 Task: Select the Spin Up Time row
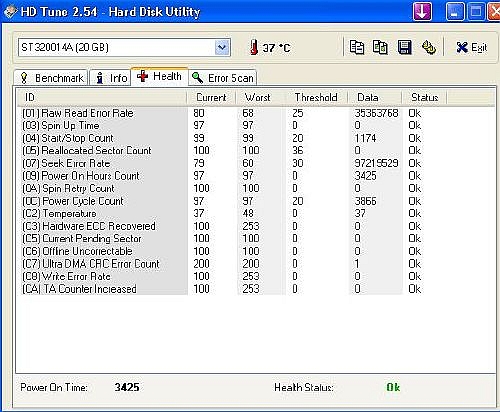pyautogui.click(x=222, y=126)
